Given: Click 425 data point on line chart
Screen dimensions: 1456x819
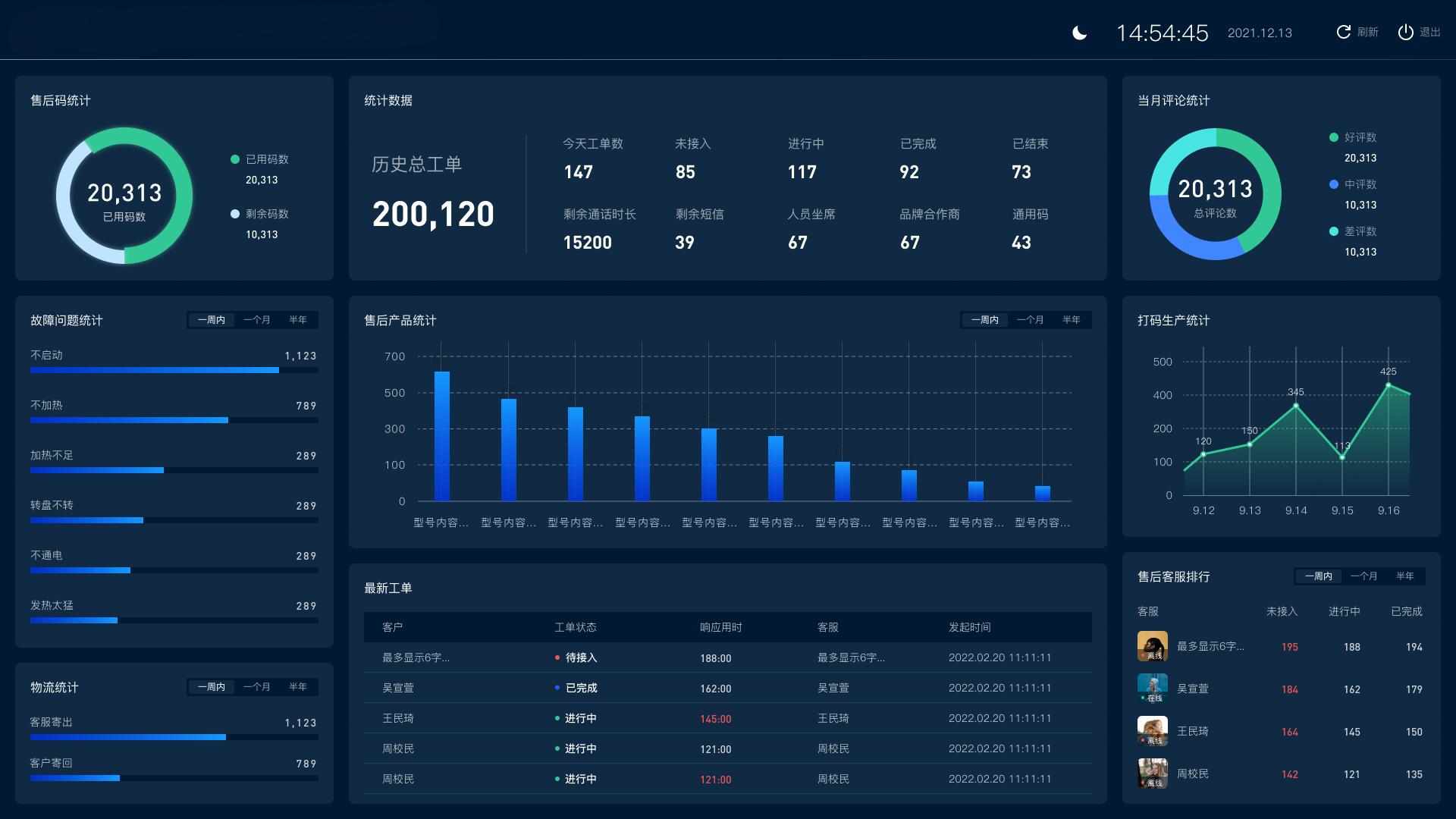Looking at the screenshot, I should [1389, 385].
